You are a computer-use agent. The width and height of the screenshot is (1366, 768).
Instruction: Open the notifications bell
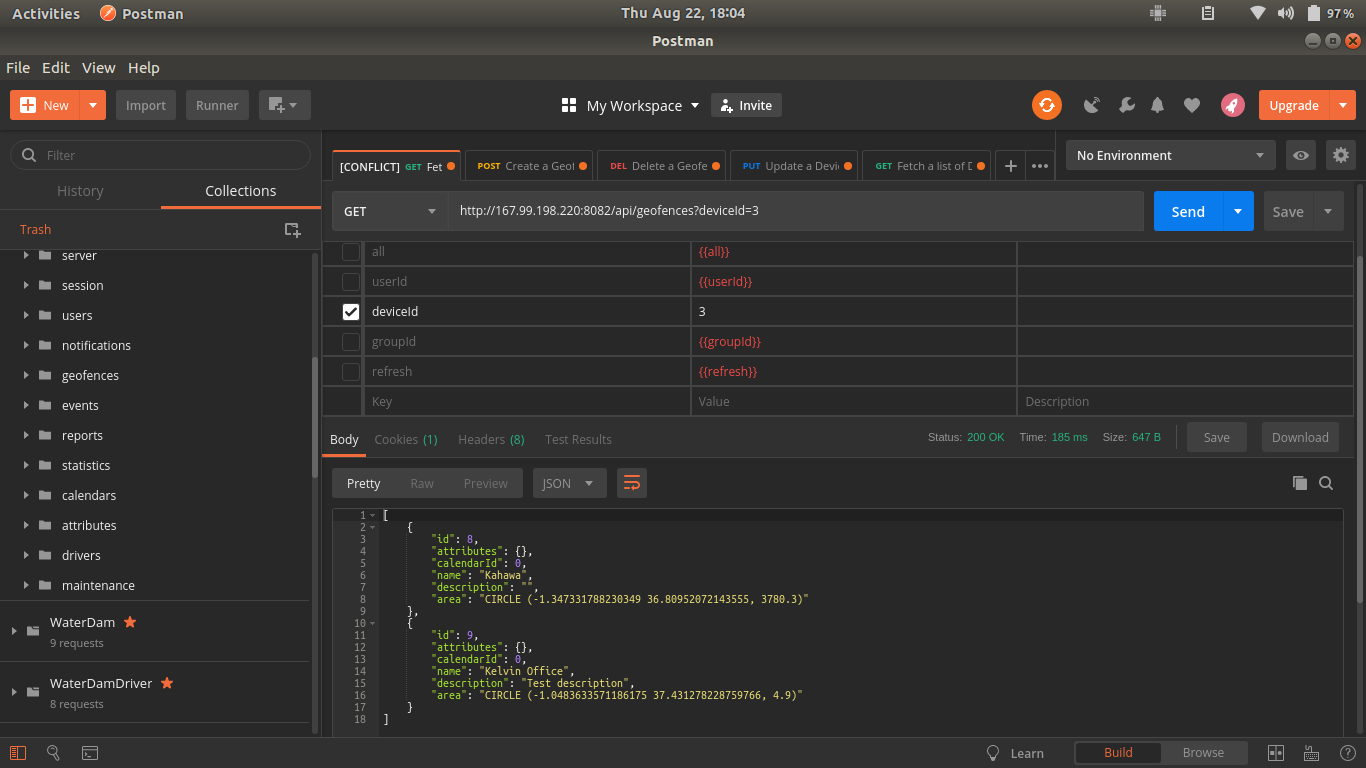pos(1158,105)
